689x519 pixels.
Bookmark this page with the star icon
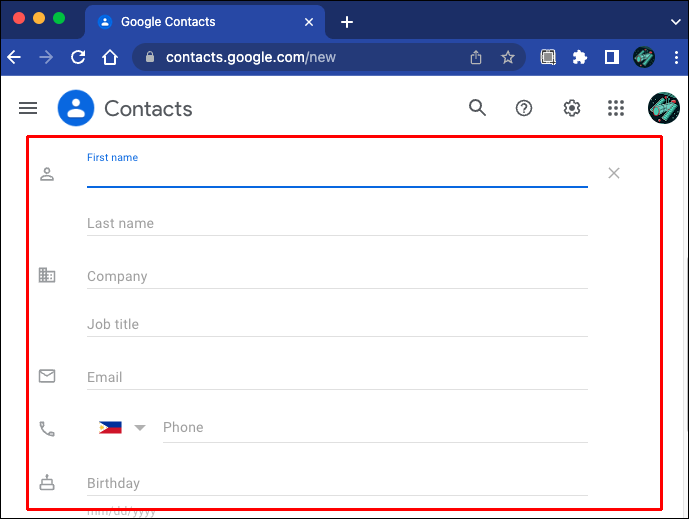click(508, 57)
